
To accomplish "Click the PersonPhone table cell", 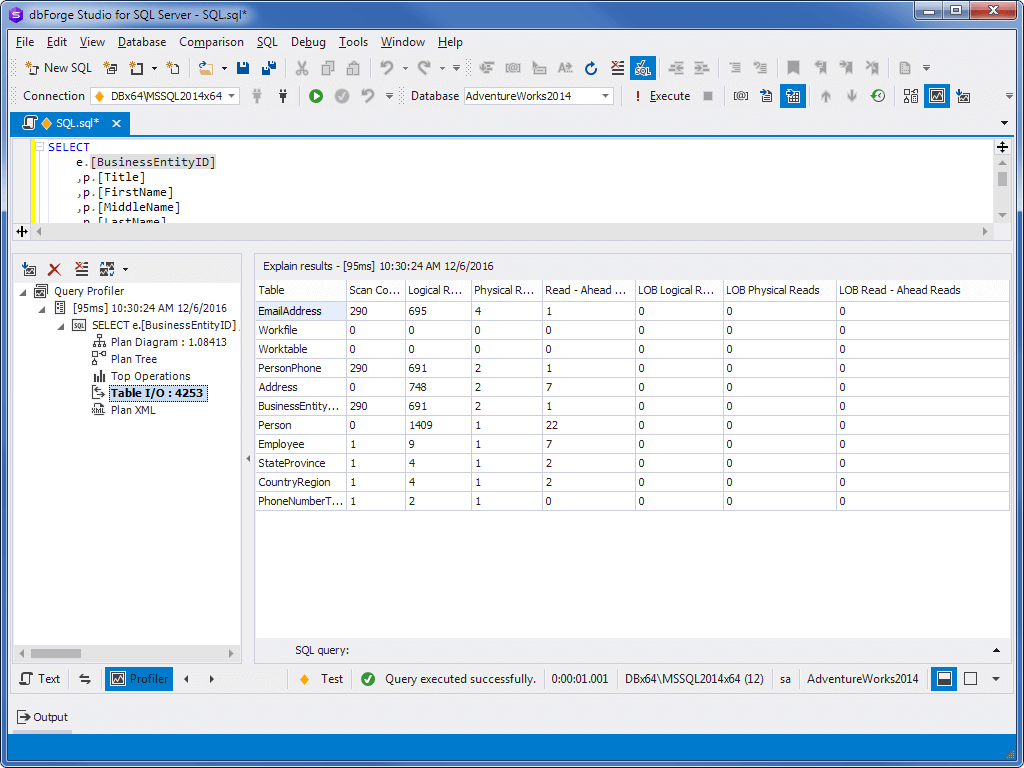I will pos(301,368).
